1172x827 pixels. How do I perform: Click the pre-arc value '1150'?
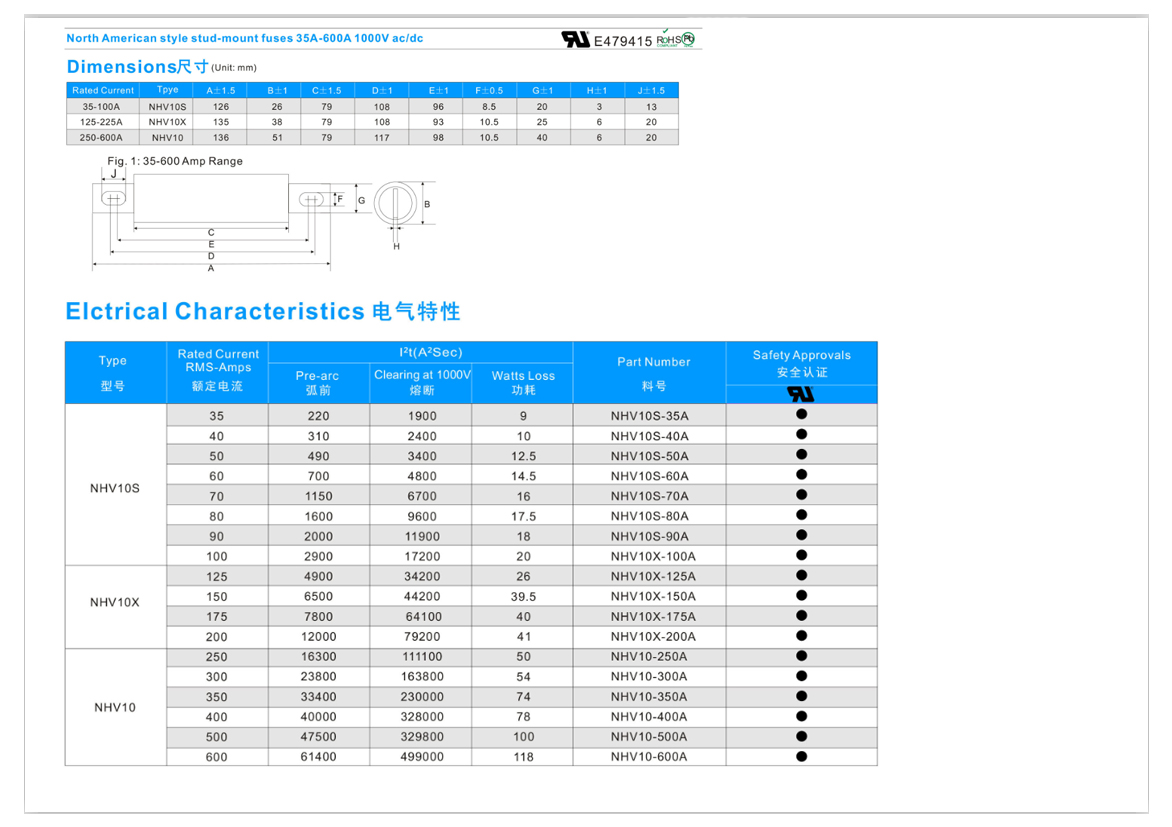318,496
